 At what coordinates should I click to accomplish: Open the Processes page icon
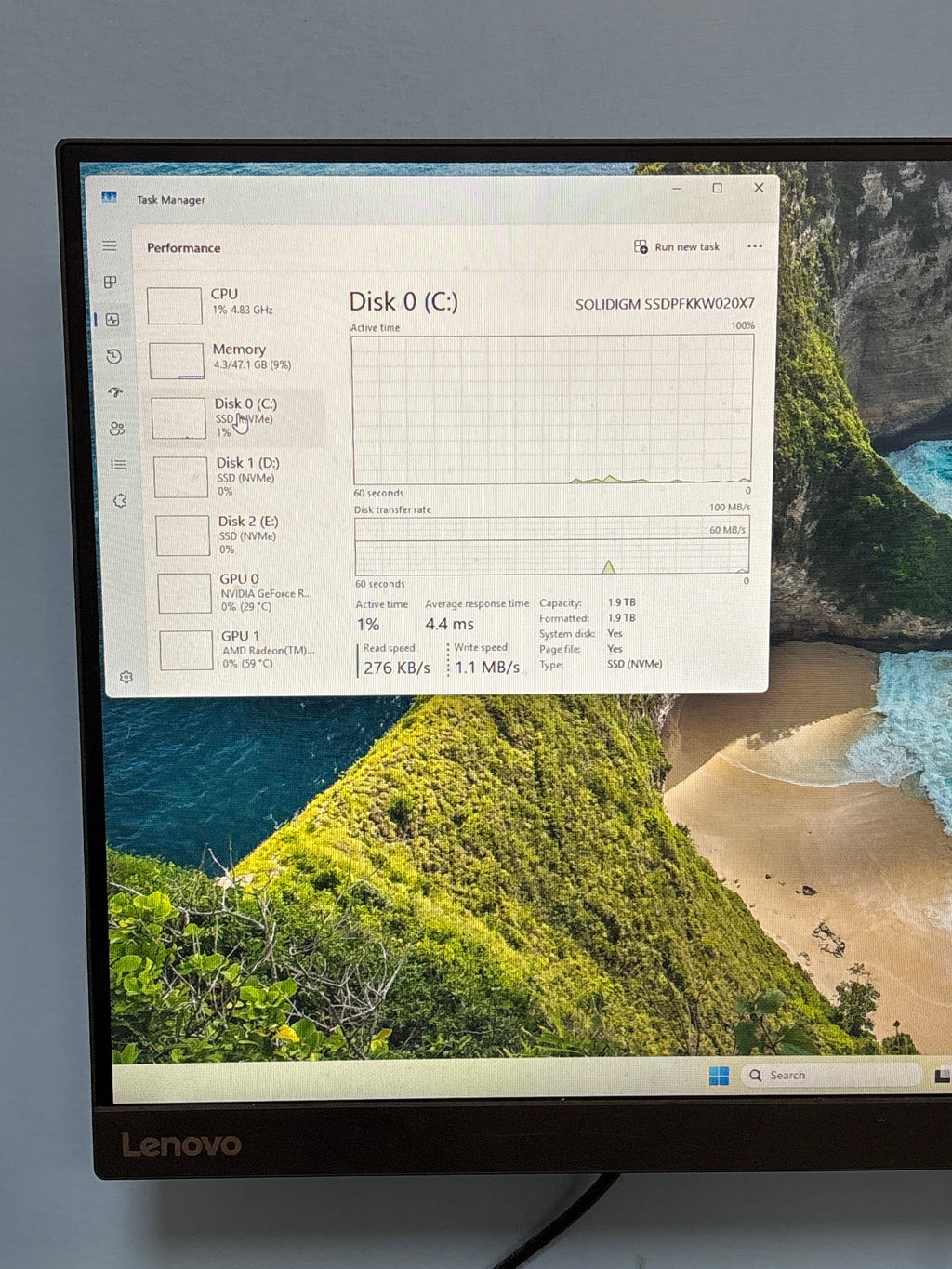[x=111, y=283]
